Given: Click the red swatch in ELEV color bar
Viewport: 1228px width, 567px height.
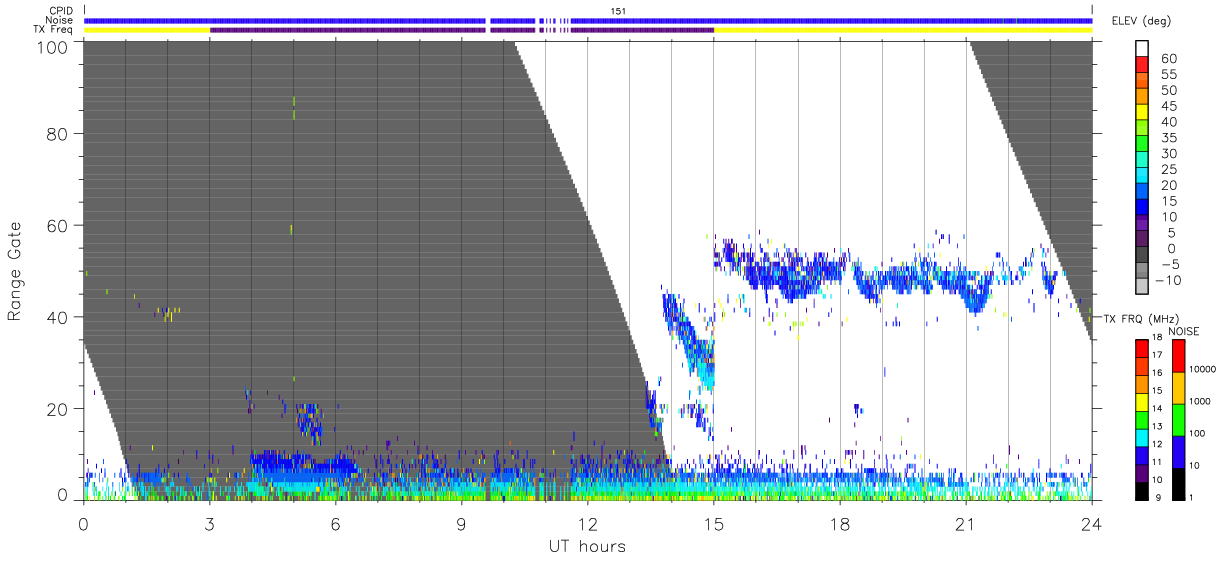Looking at the screenshot, I should click(1144, 64).
